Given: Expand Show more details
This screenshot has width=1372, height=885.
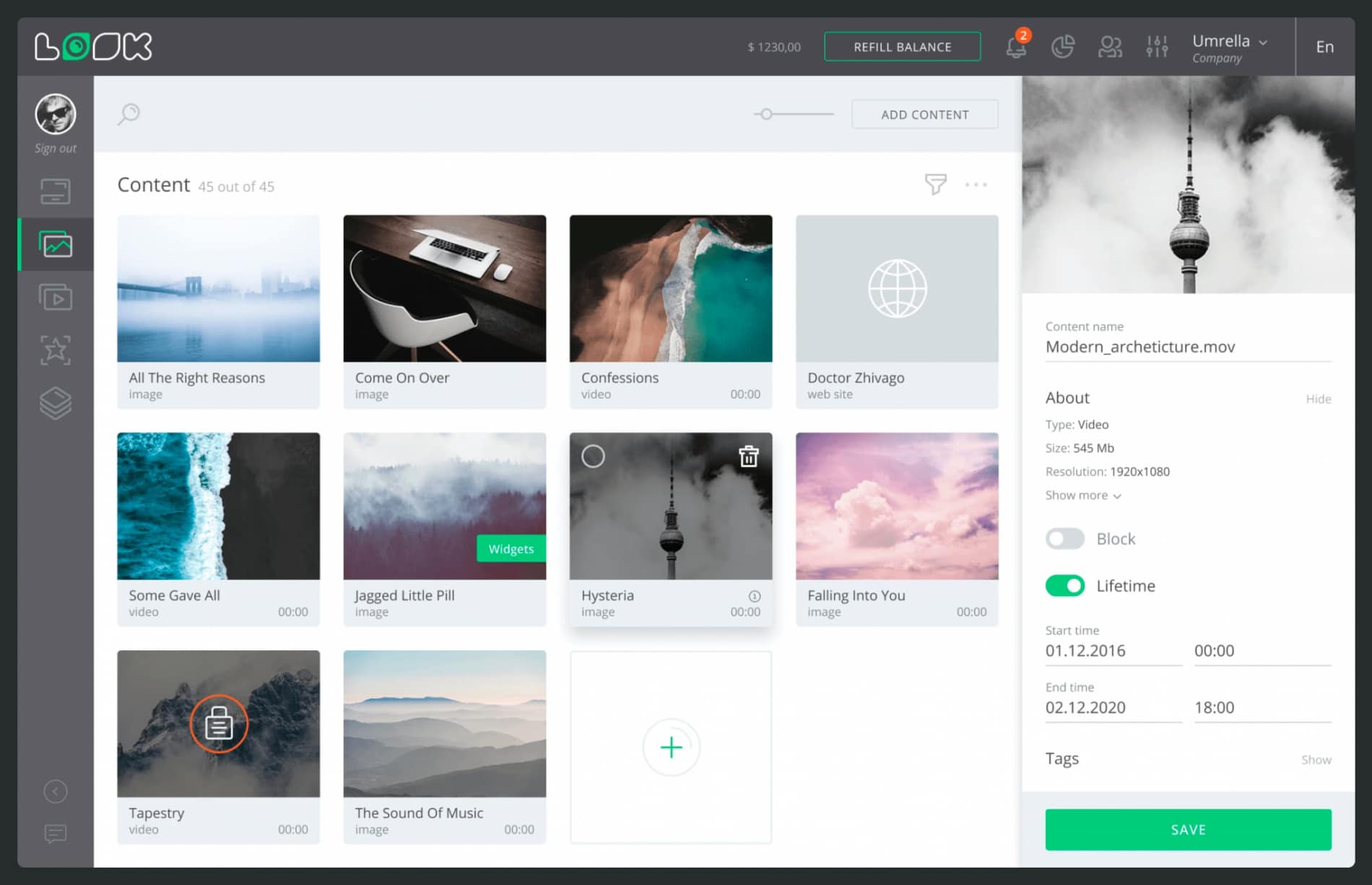Looking at the screenshot, I should pyautogui.click(x=1082, y=496).
